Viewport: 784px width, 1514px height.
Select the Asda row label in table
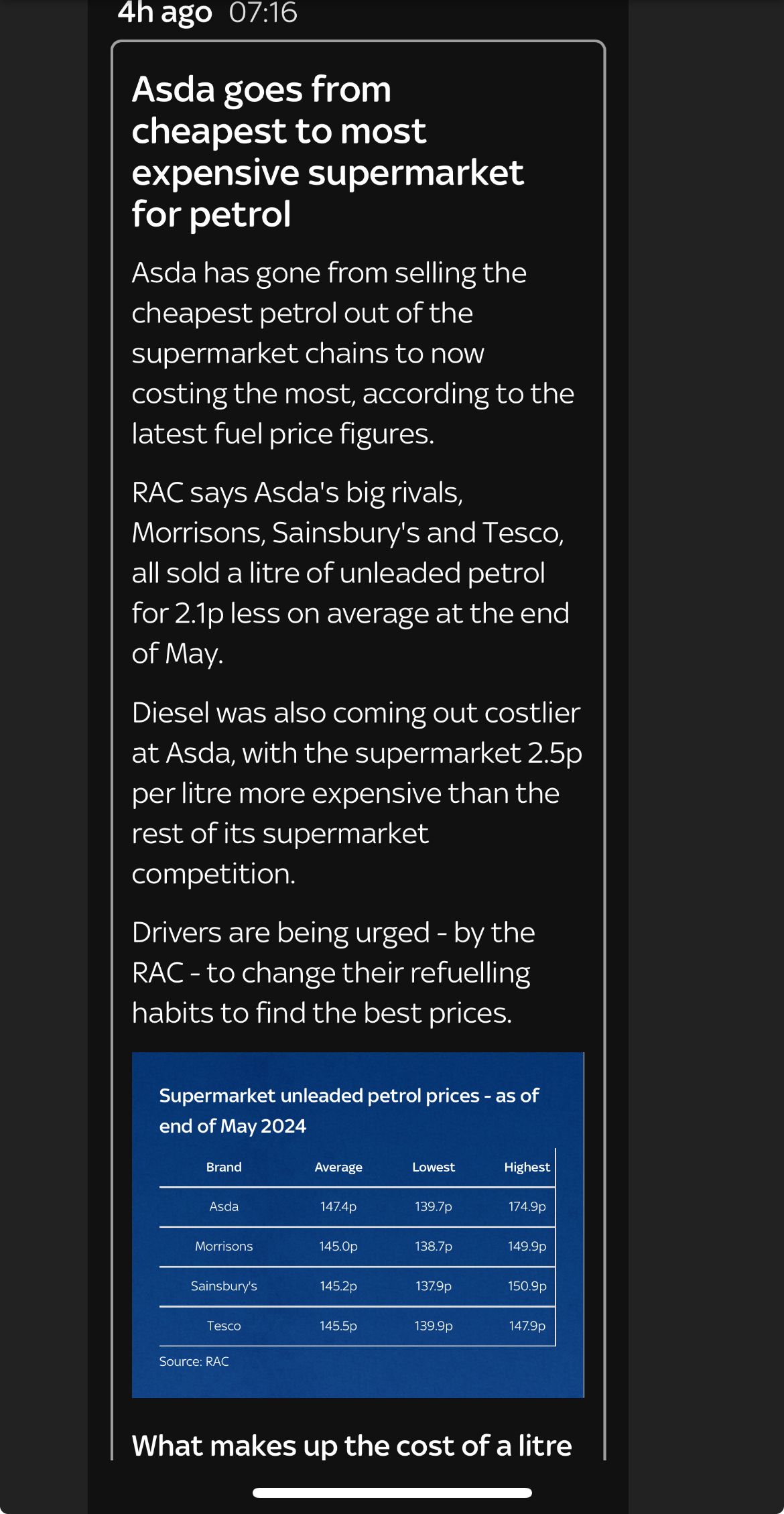coord(224,1206)
